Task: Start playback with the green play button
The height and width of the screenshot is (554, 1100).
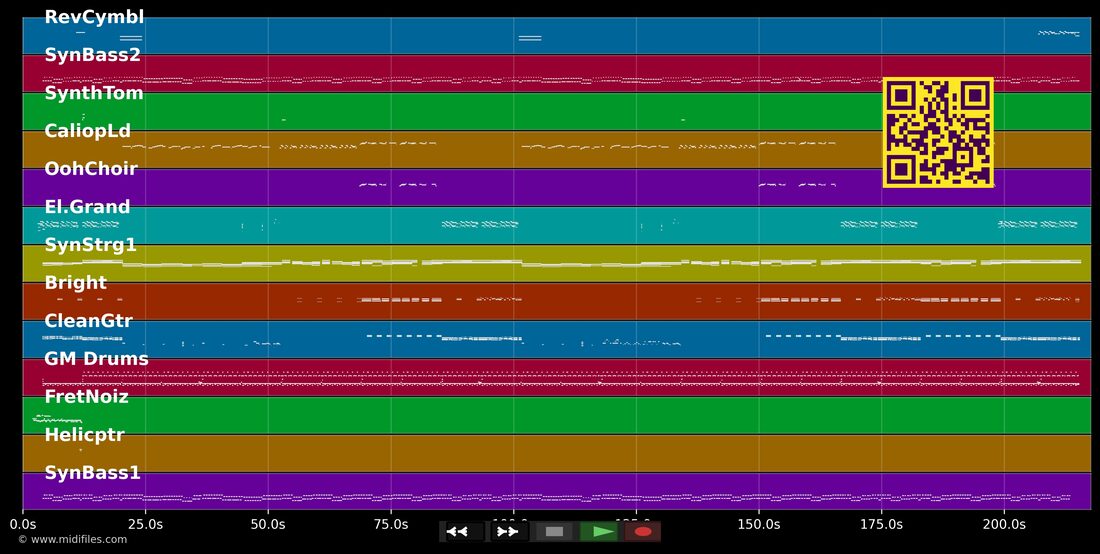Action: (x=598, y=532)
